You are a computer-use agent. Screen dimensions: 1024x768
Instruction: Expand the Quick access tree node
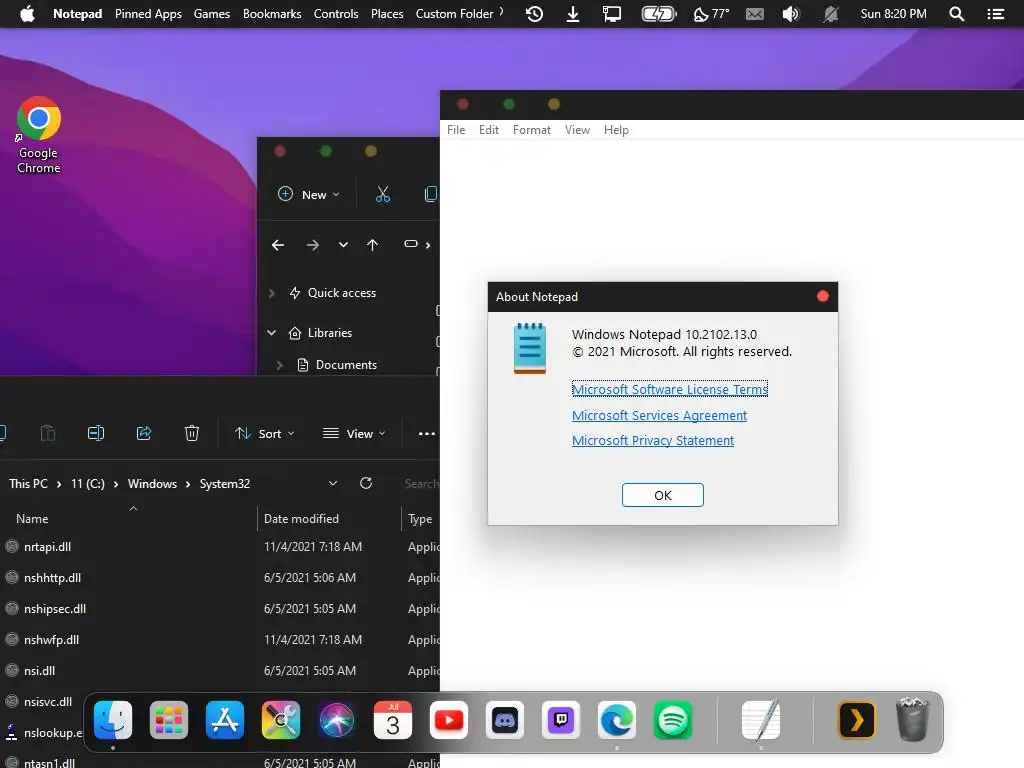point(272,293)
